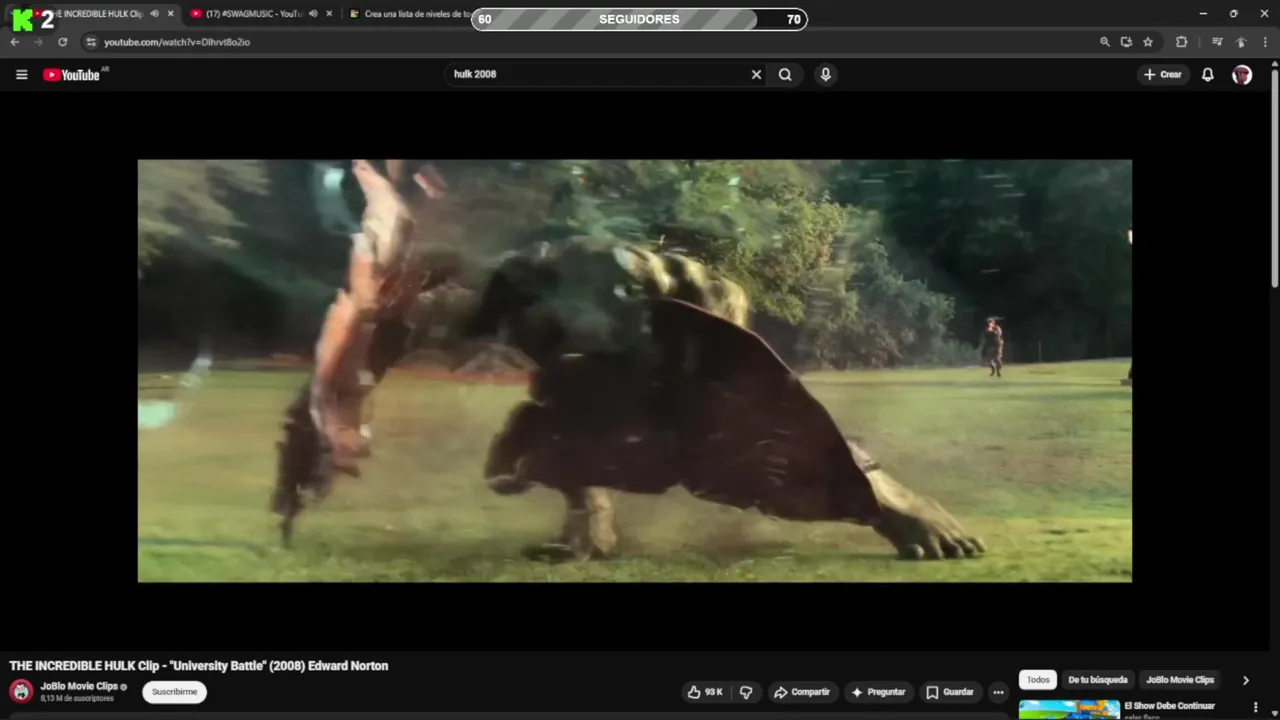Open the El Show Debe Continuar title
The width and height of the screenshot is (1280, 720).
click(x=1169, y=706)
